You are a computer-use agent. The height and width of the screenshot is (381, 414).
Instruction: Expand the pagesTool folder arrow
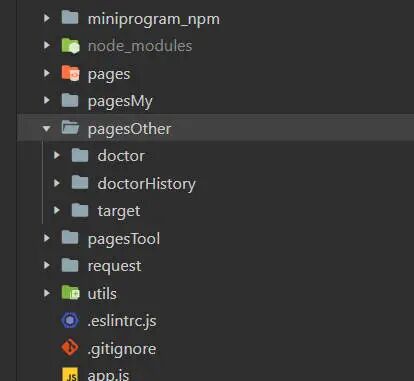[47, 238]
